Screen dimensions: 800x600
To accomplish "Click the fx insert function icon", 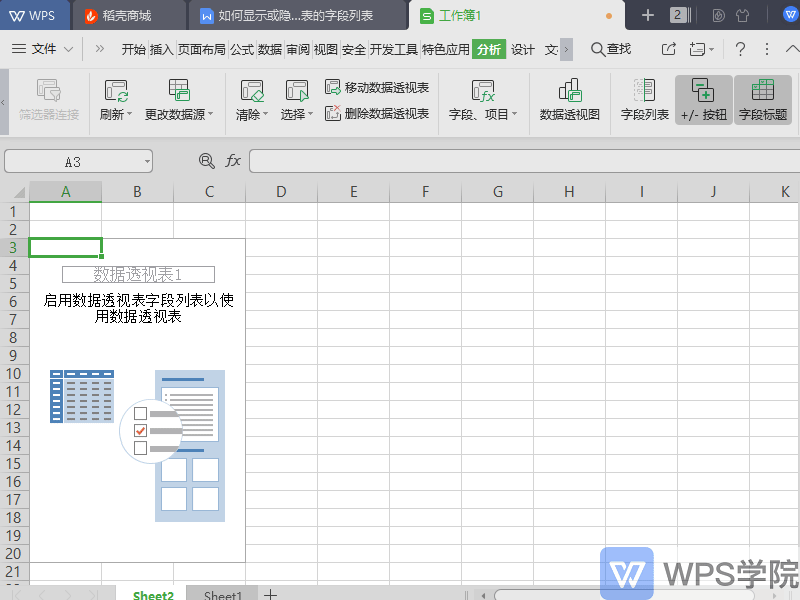I will click(232, 160).
